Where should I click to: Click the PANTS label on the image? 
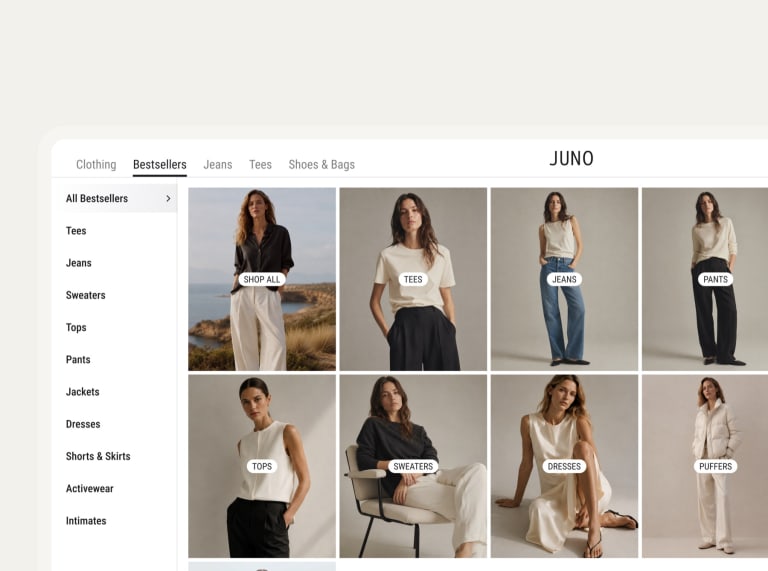[x=715, y=279]
